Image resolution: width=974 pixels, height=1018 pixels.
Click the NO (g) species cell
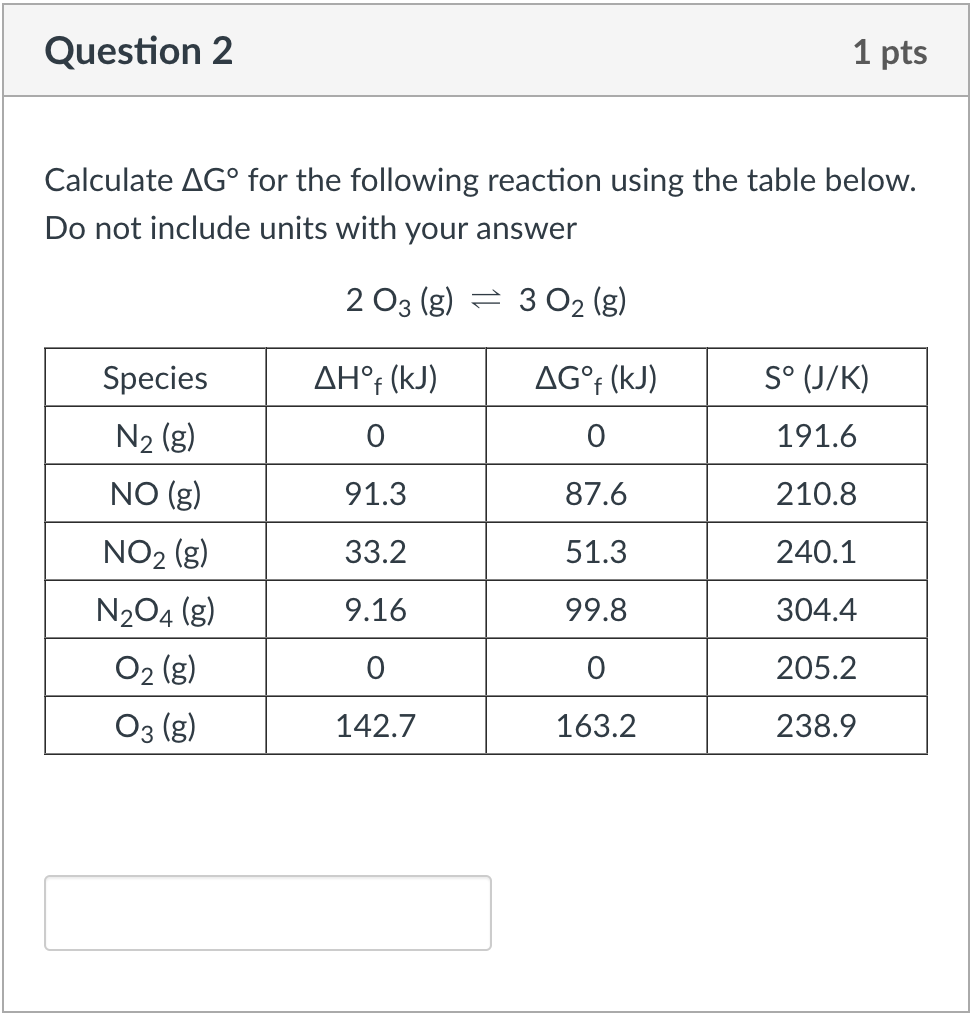(x=155, y=493)
